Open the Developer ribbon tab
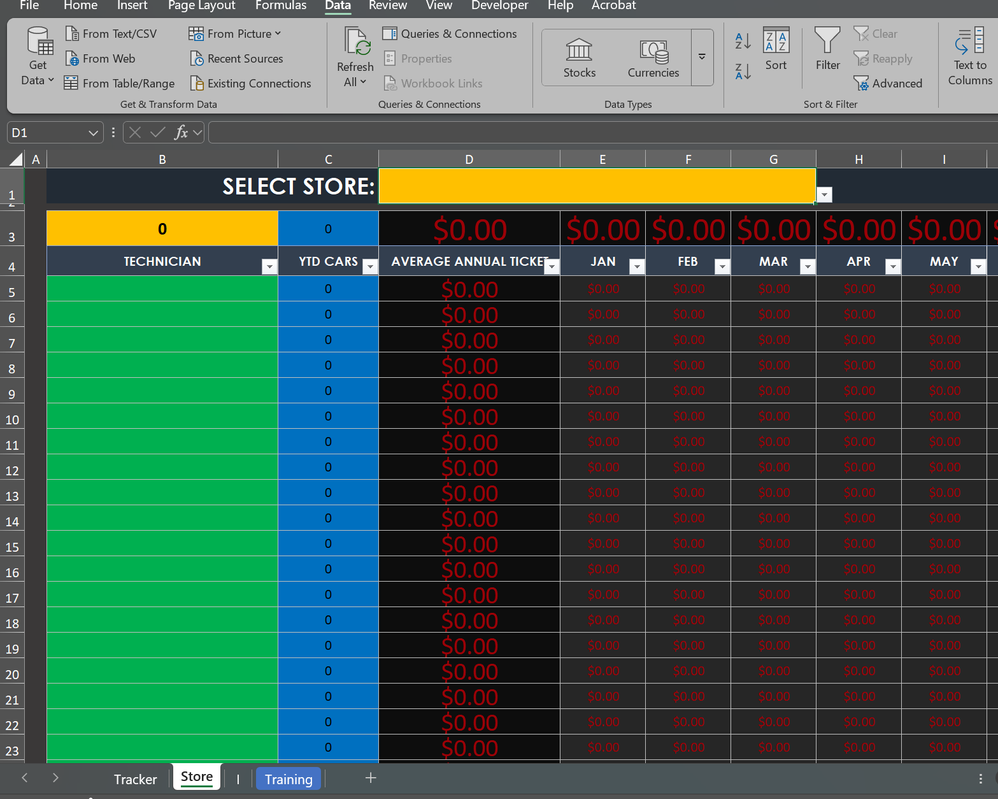The image size is (998, 799). pos(499,7)
